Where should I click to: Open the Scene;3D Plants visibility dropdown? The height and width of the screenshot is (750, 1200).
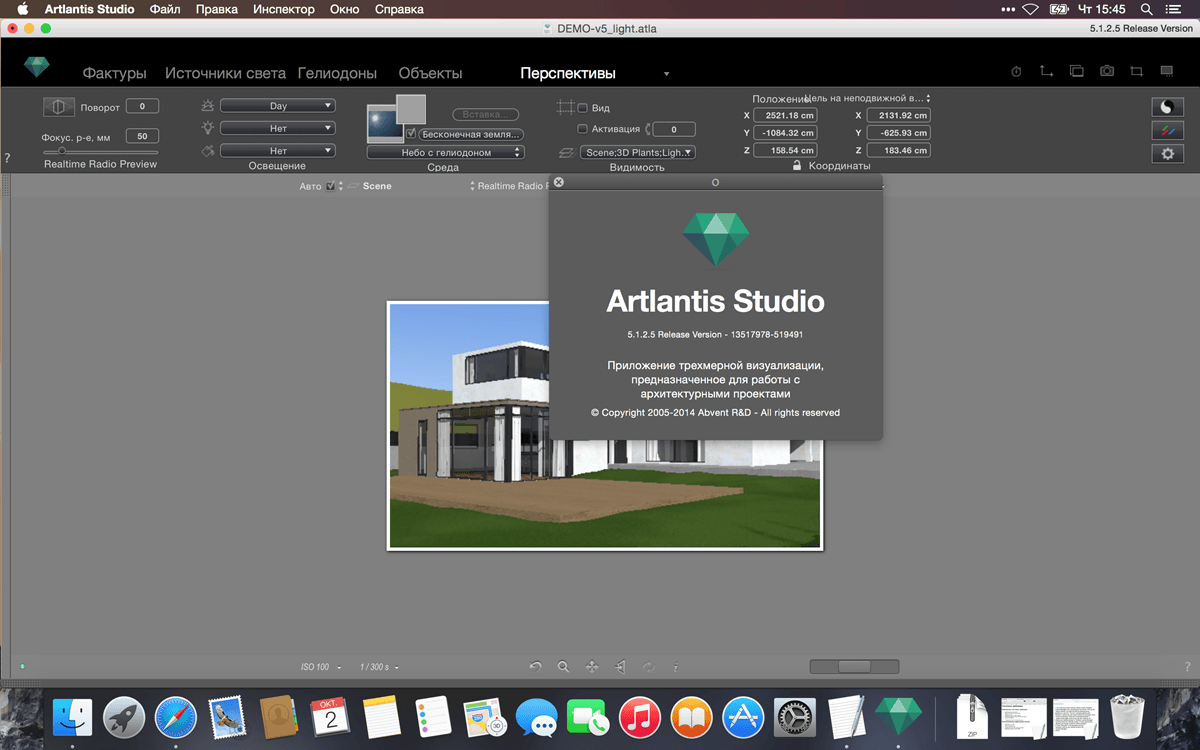[x=638, y=152]
